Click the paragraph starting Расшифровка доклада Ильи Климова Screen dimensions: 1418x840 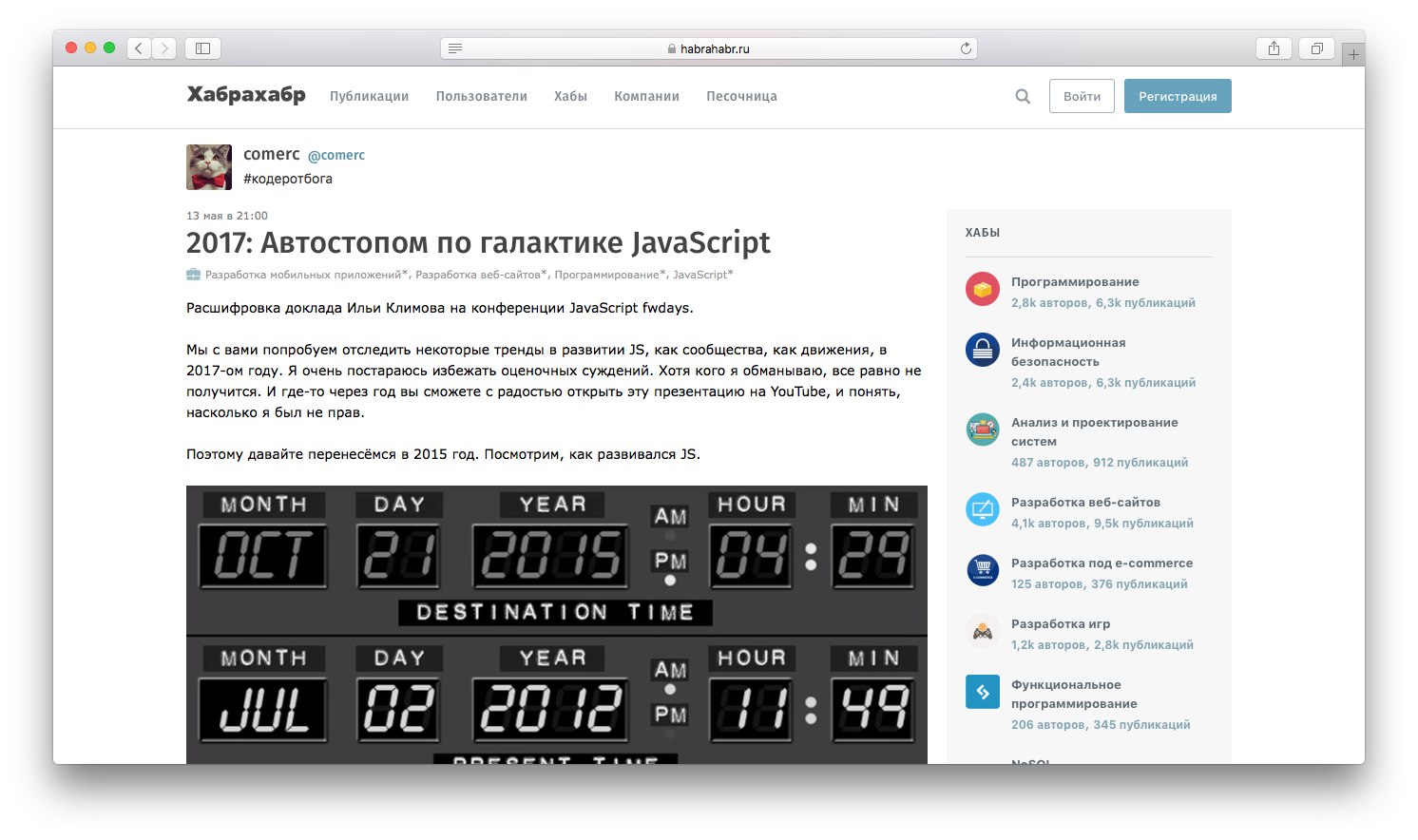pos(440,308)
